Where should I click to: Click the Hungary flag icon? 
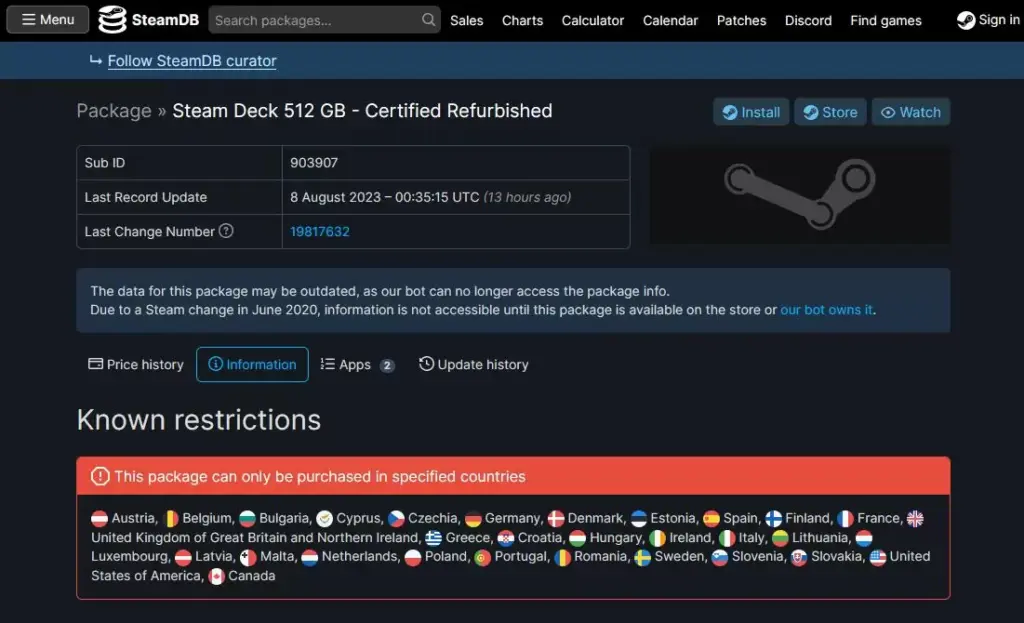[x=577, y=539]
